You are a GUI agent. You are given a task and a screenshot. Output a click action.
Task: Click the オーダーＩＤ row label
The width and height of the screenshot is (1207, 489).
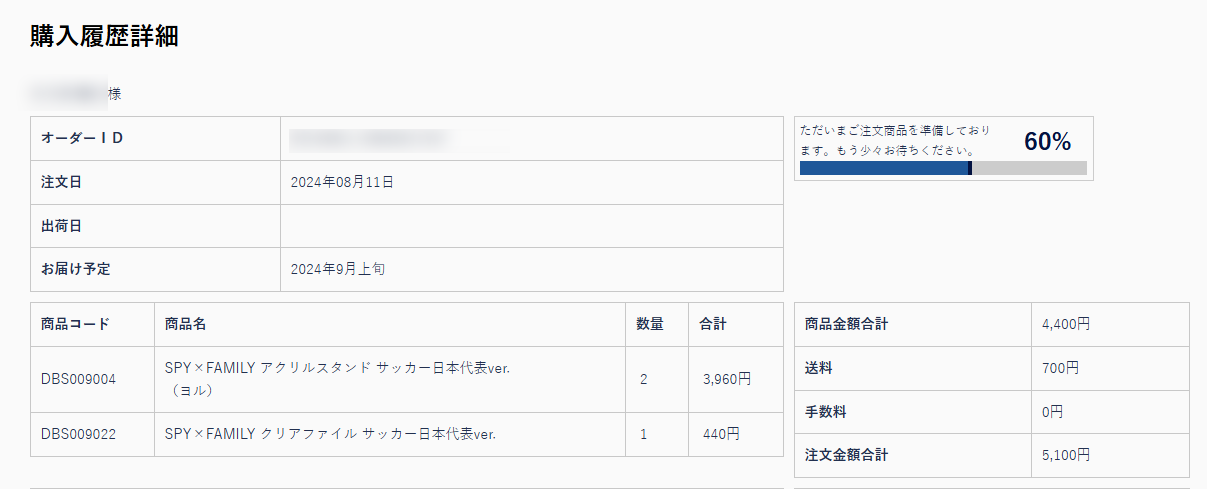point(82,138)
